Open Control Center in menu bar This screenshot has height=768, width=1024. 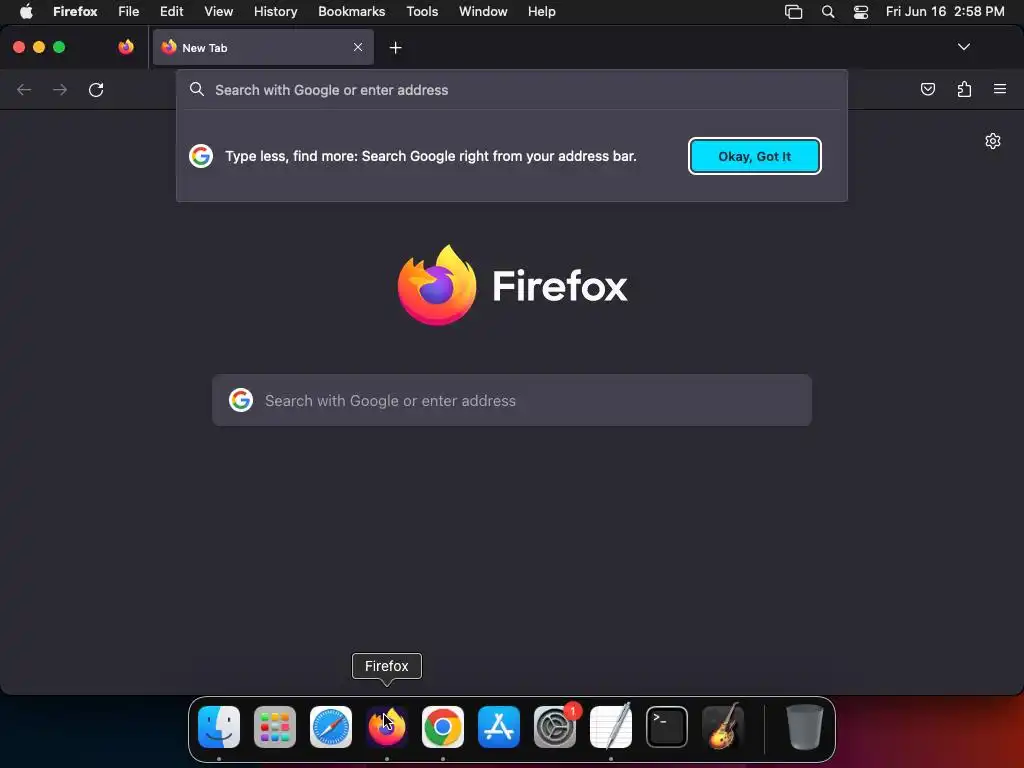click(861, 12)
